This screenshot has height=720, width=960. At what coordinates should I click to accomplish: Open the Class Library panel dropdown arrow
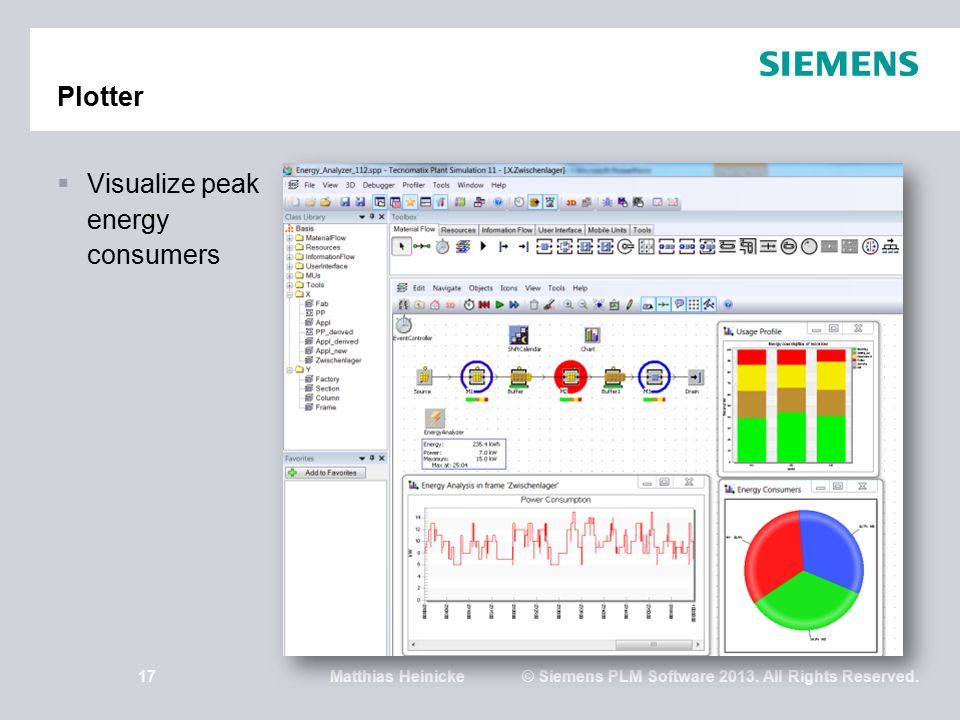coord(362,217)
